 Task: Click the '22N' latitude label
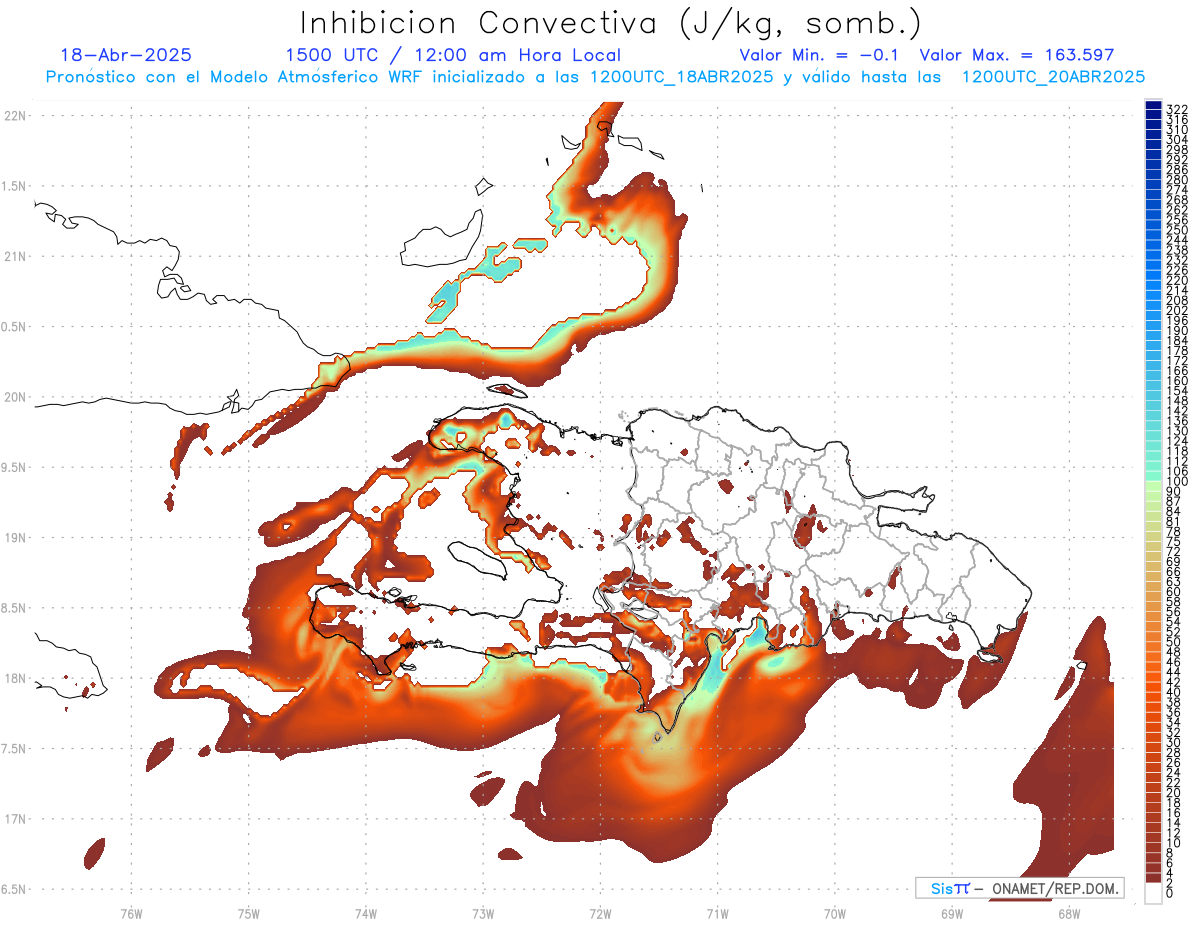pos(16,116)
